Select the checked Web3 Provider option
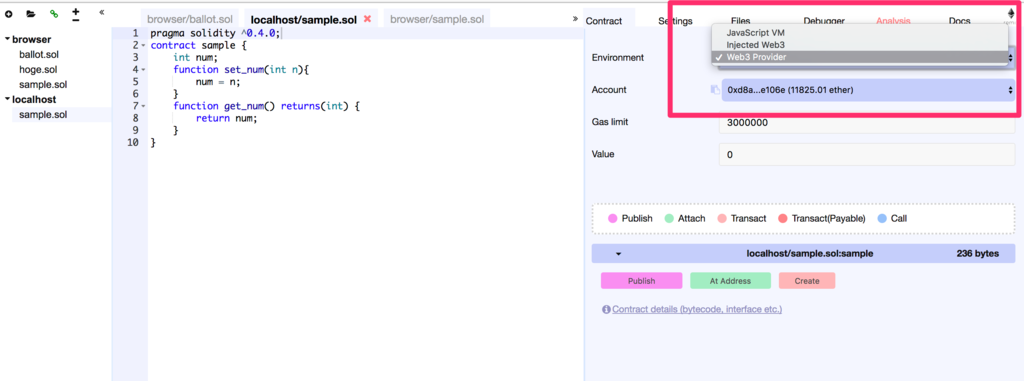Image resolution: width=1024 pixels, height=381 pixels. (859, 58)
